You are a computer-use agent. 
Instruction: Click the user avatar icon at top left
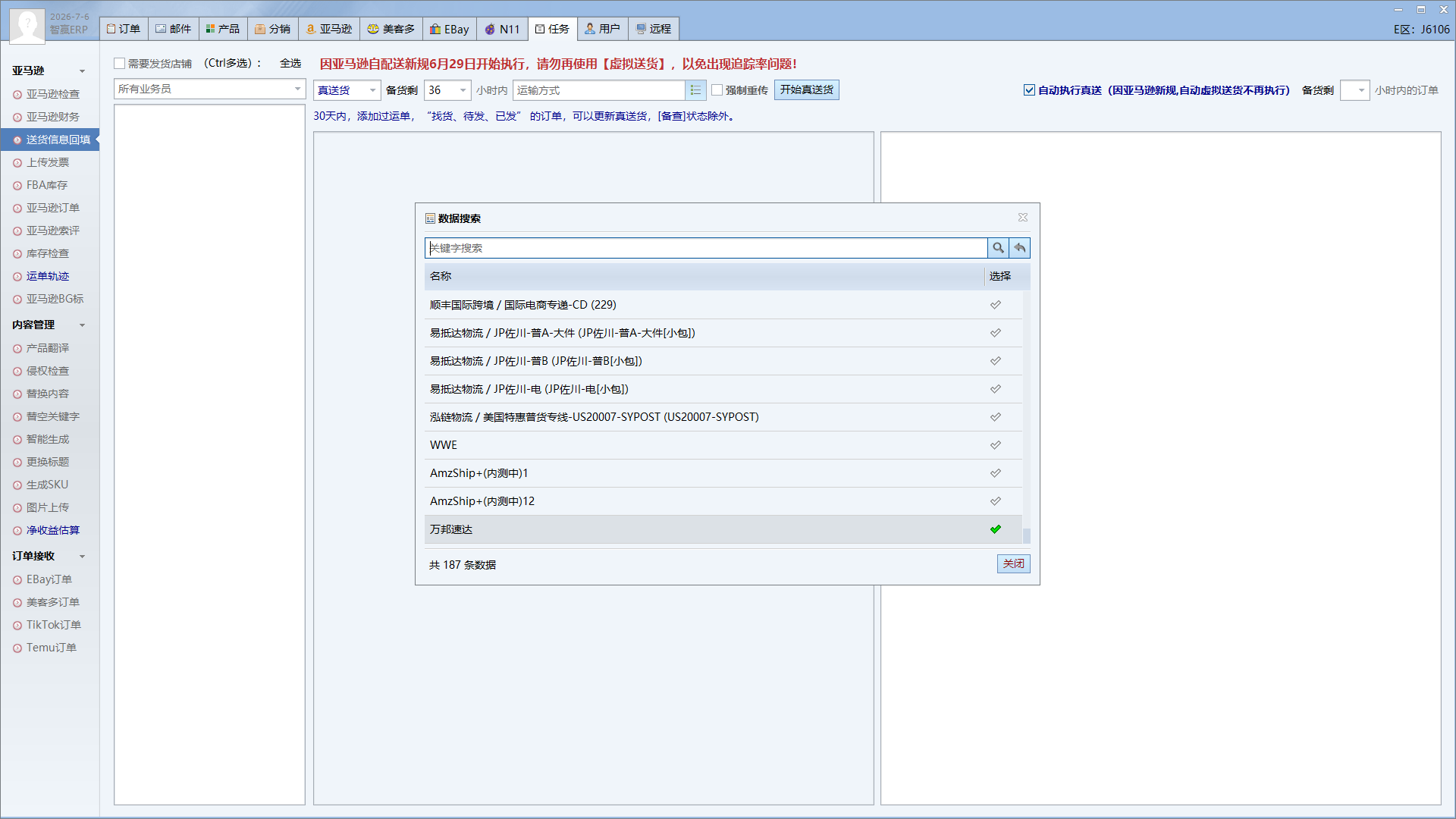[x=27, y=25]
